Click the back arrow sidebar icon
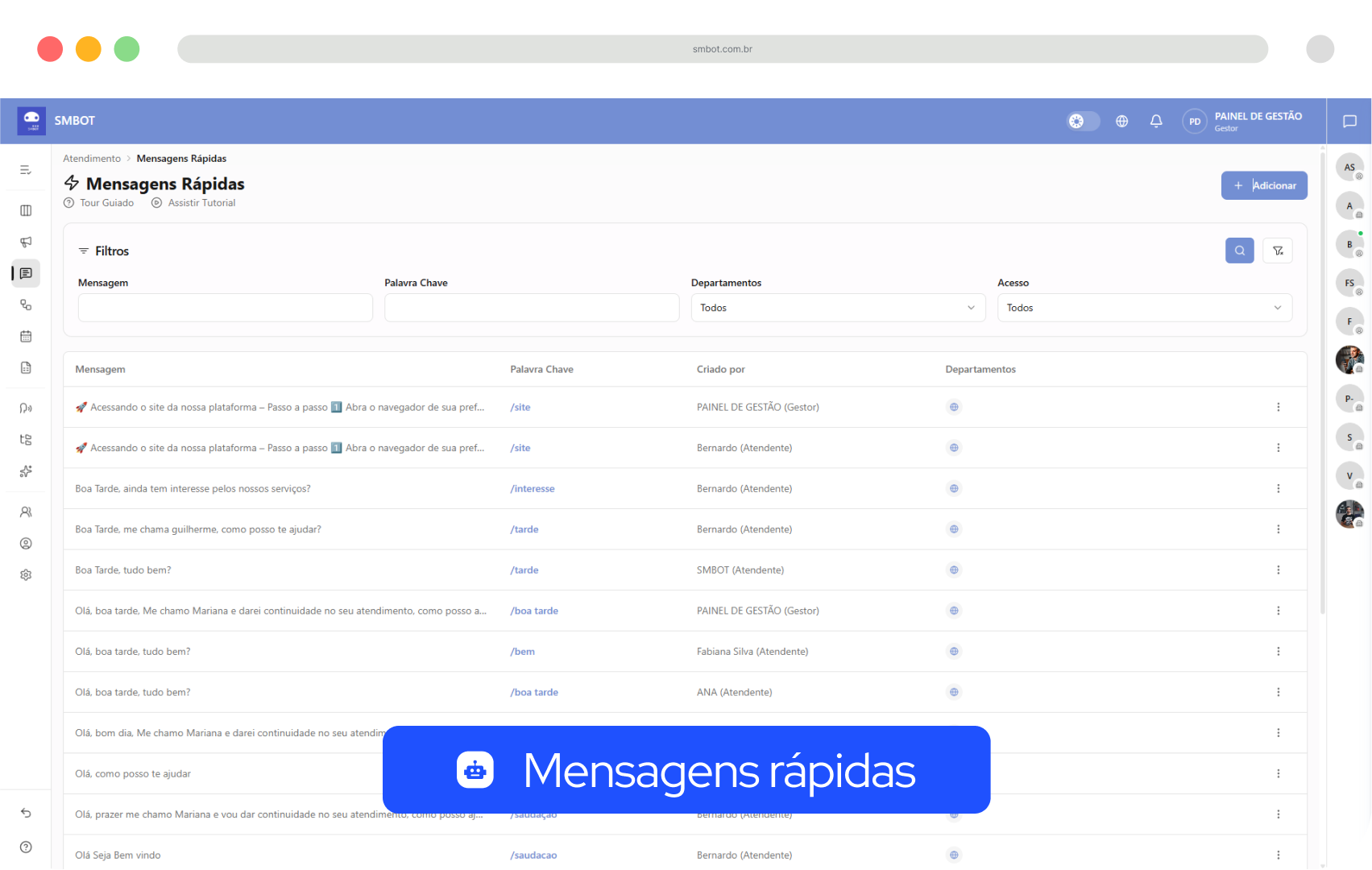The height and width of the screenshot is (870, 1372). pos(26,813)
